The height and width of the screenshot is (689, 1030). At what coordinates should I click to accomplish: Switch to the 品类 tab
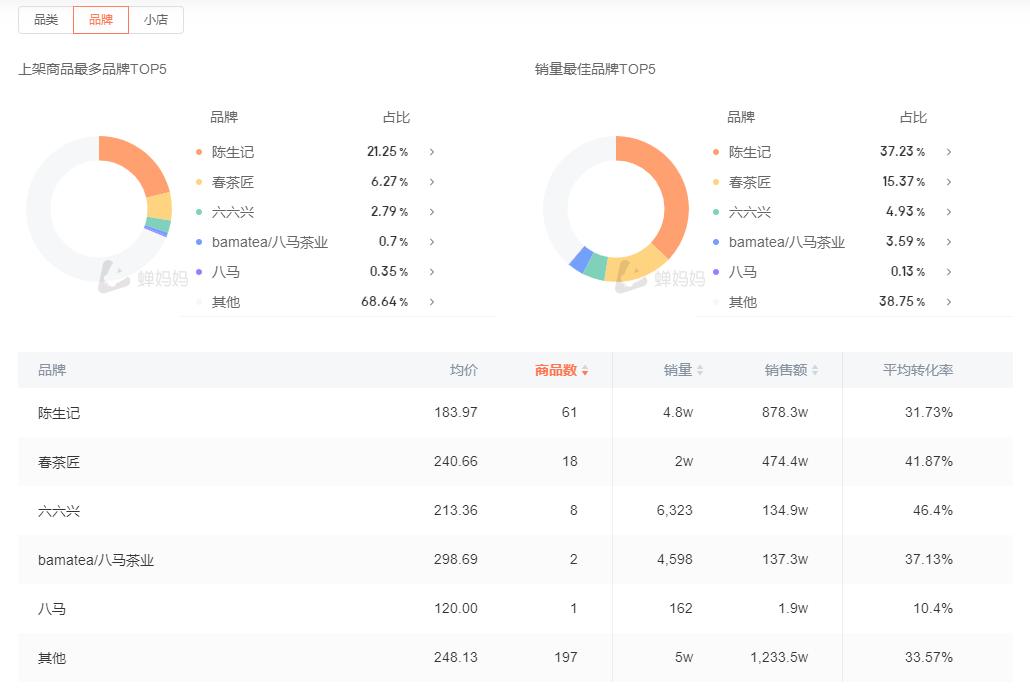tap(44, 19)
